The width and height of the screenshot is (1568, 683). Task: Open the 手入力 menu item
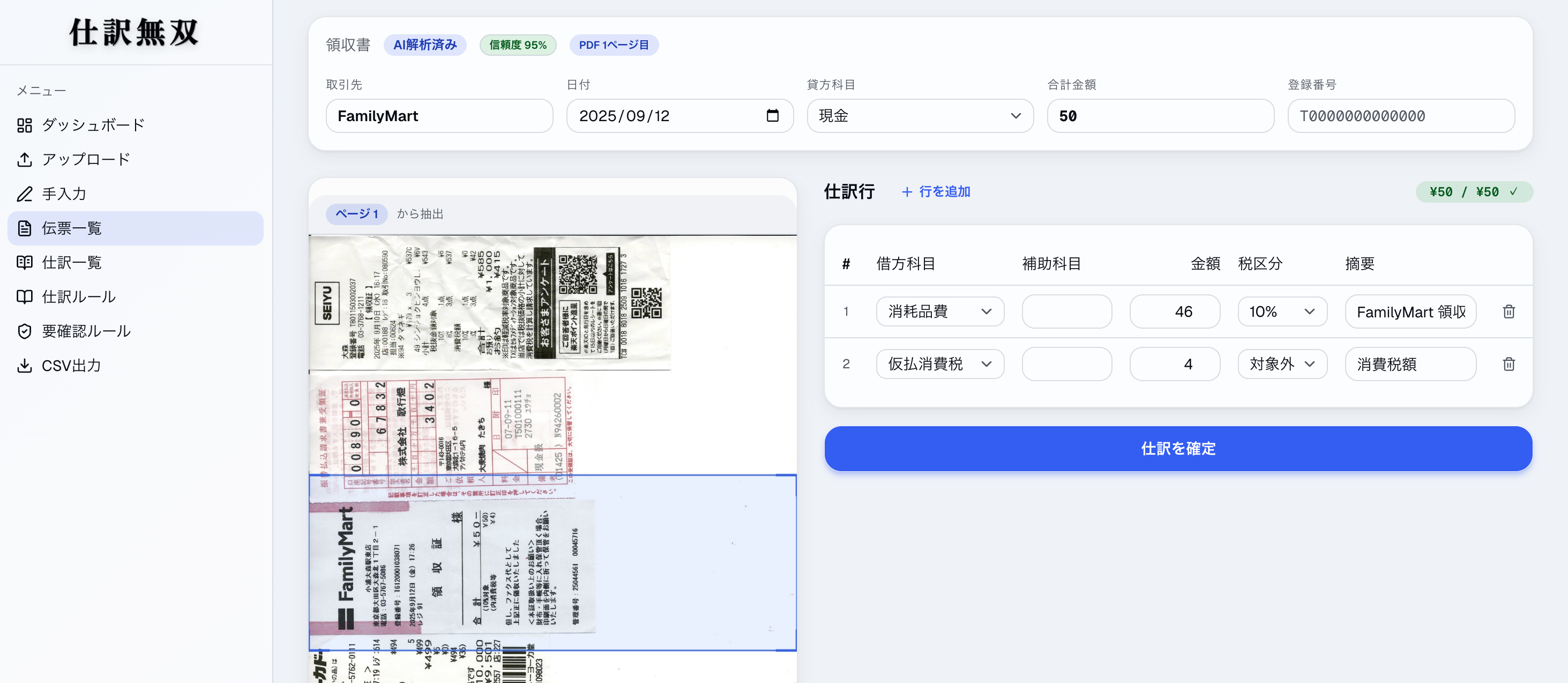coord(135,194)
